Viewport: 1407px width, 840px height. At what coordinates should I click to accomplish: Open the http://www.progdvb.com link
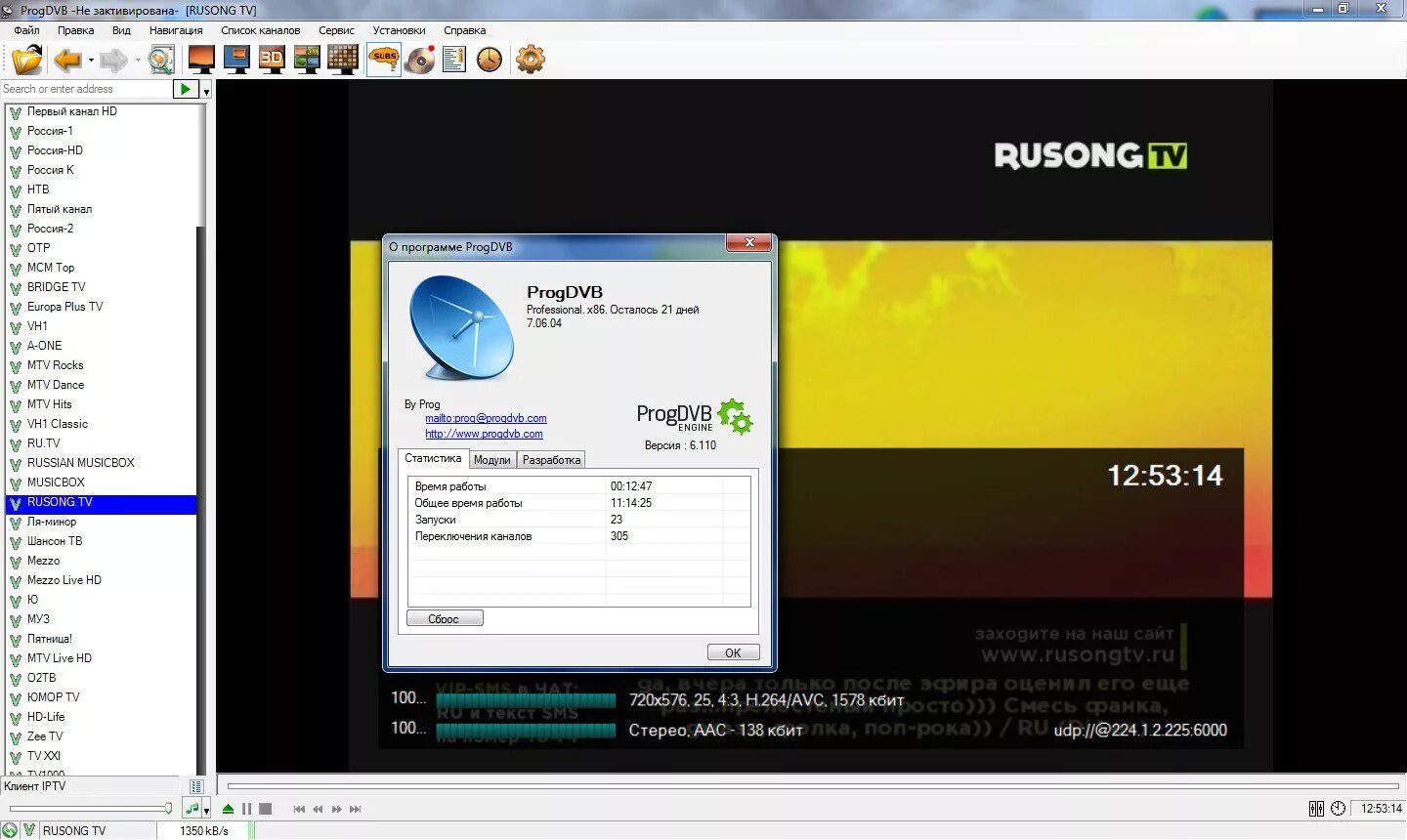[x=484, y=434]
